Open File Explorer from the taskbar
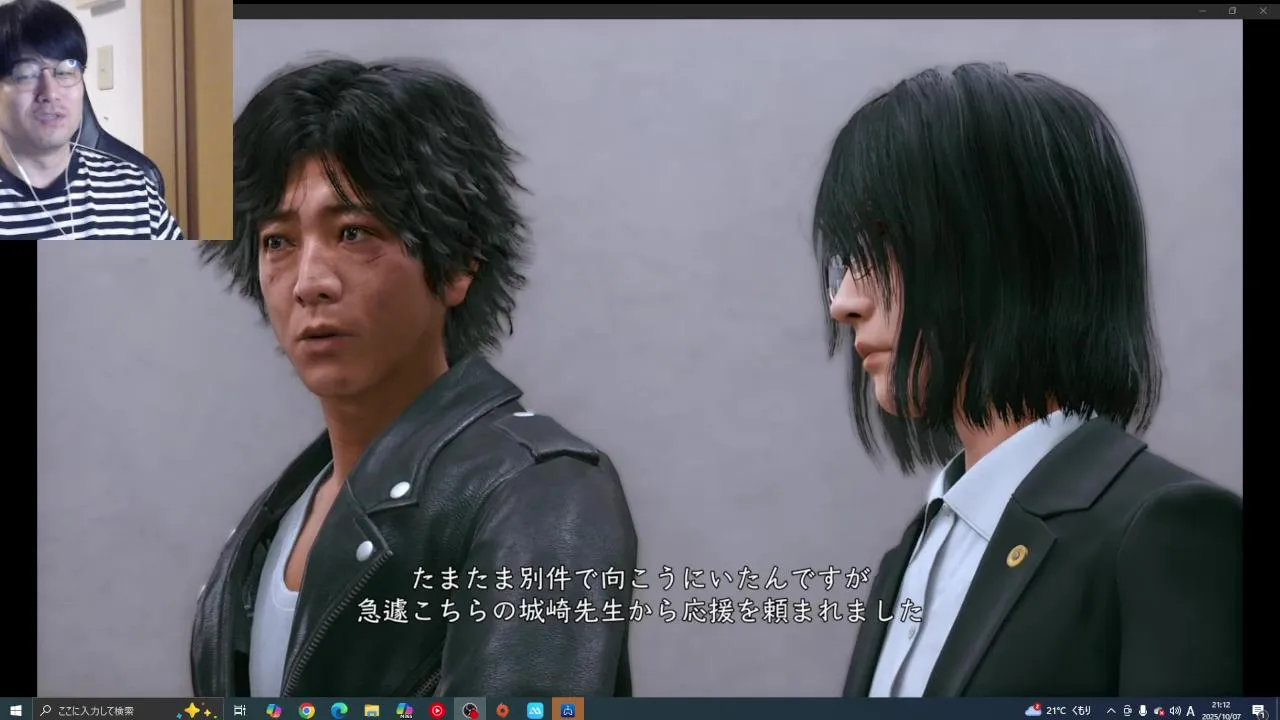This screenshot has height=720, width=1280. pos(372,710)
